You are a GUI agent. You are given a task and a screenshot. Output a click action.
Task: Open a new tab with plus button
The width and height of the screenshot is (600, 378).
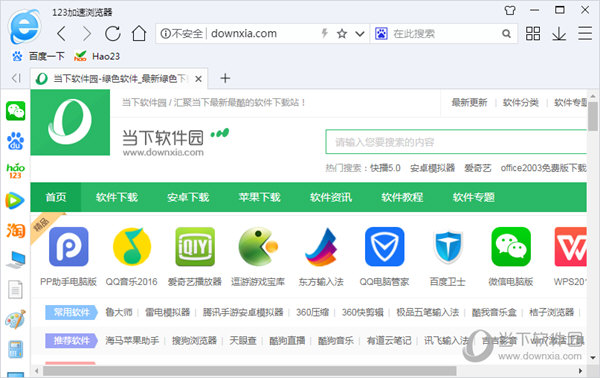coord(225,78)
